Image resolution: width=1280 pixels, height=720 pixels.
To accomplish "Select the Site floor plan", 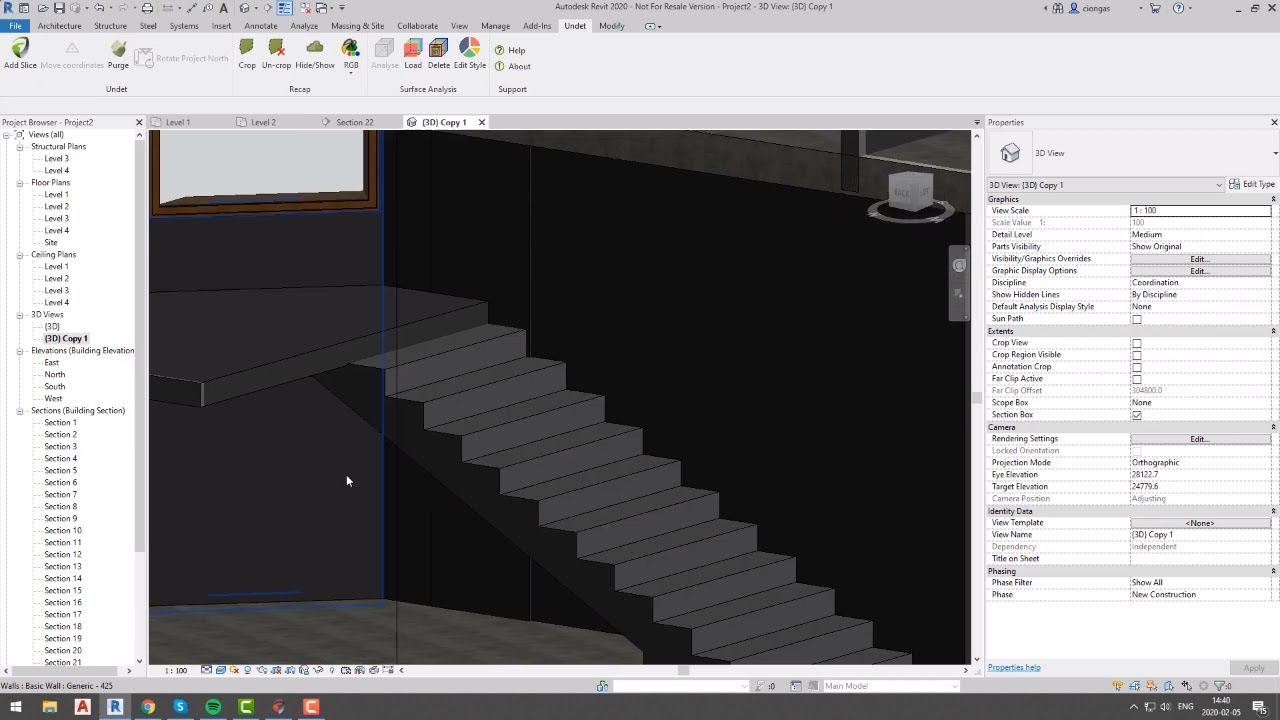I will point(51,242).
